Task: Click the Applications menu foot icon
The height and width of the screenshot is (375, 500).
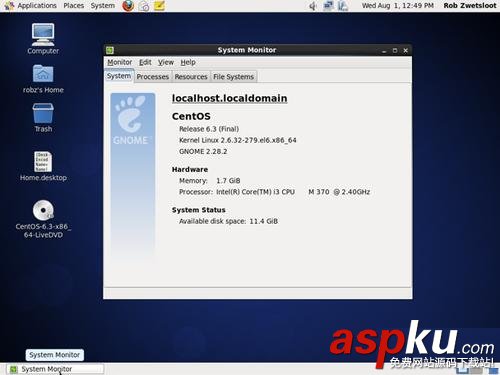Action: [x=9, y=6]
